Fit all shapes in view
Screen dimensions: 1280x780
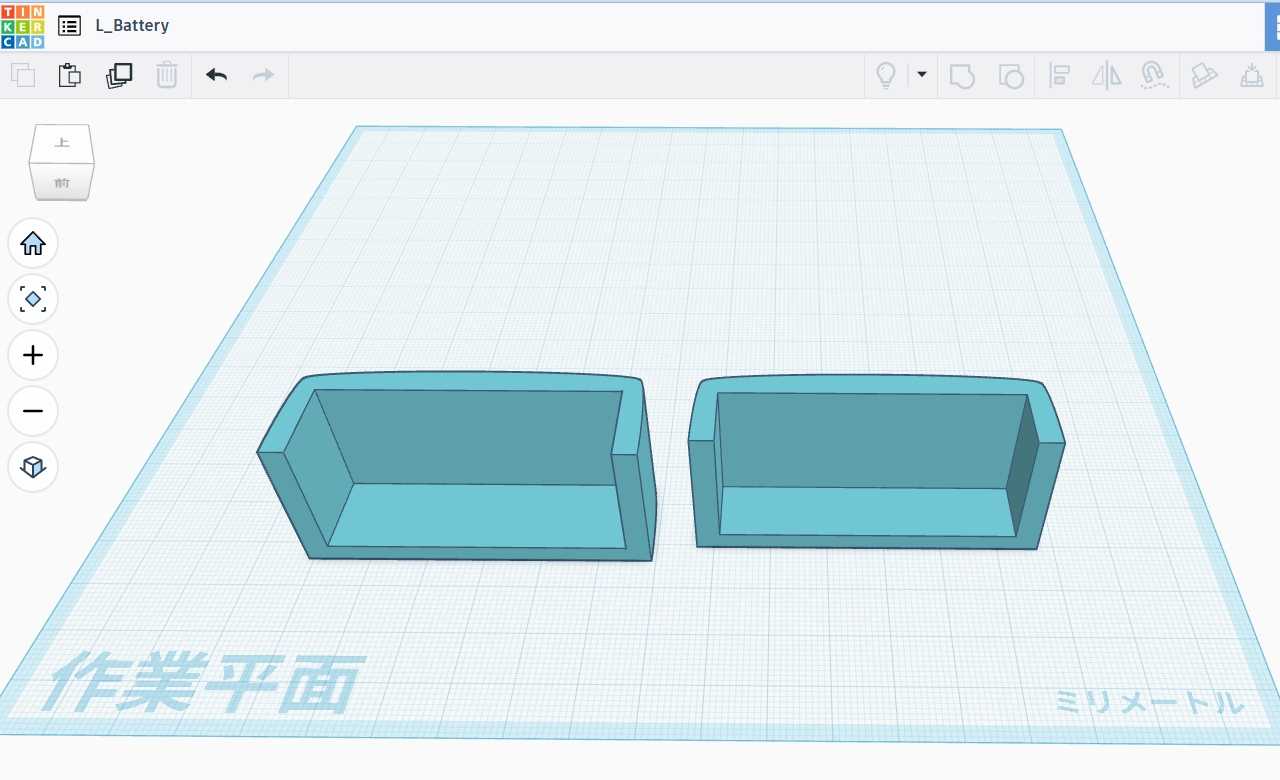click(33, 299)
